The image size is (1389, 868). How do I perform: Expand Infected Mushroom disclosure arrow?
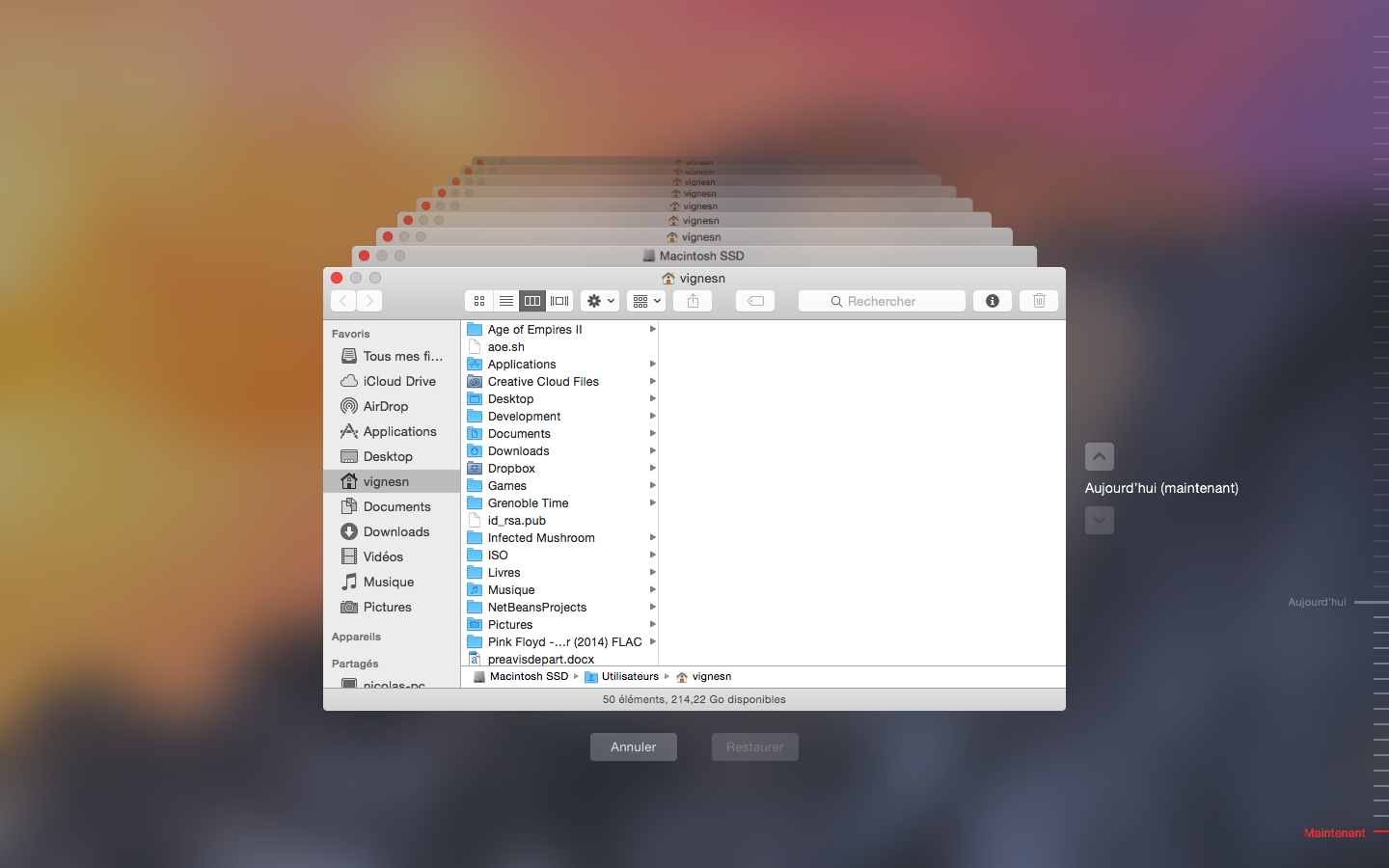click(x=653, y=537)
